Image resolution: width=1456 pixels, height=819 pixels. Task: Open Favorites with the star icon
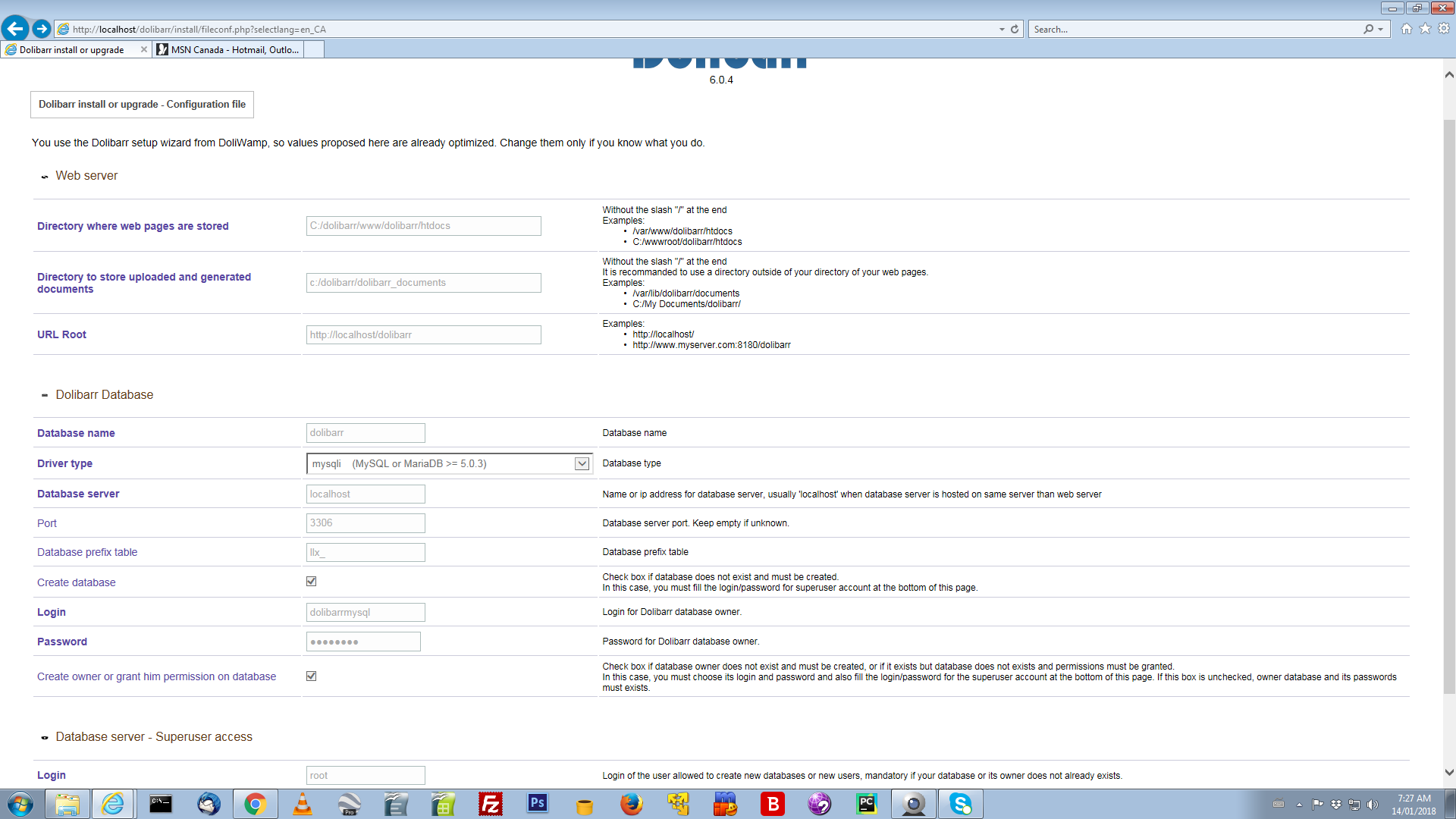pyautogui.click(x=1425, y=29)
